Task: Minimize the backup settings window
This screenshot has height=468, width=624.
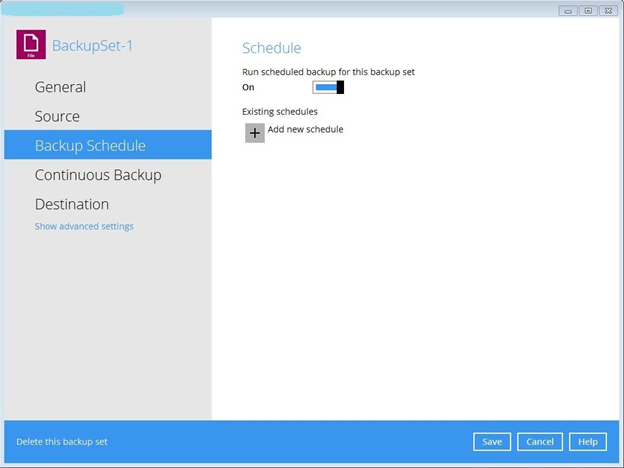Action: [x=568, y=10]
